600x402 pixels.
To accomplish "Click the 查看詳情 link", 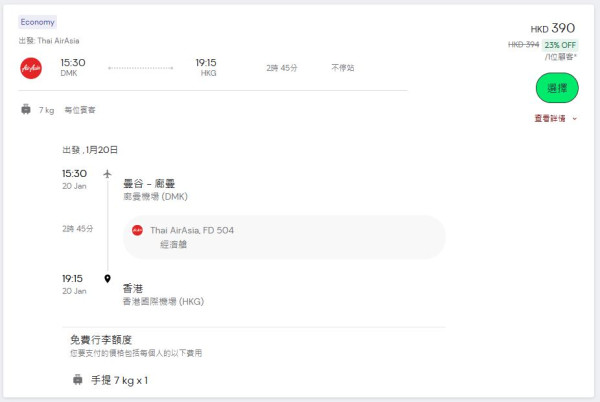I will (549, 118).
